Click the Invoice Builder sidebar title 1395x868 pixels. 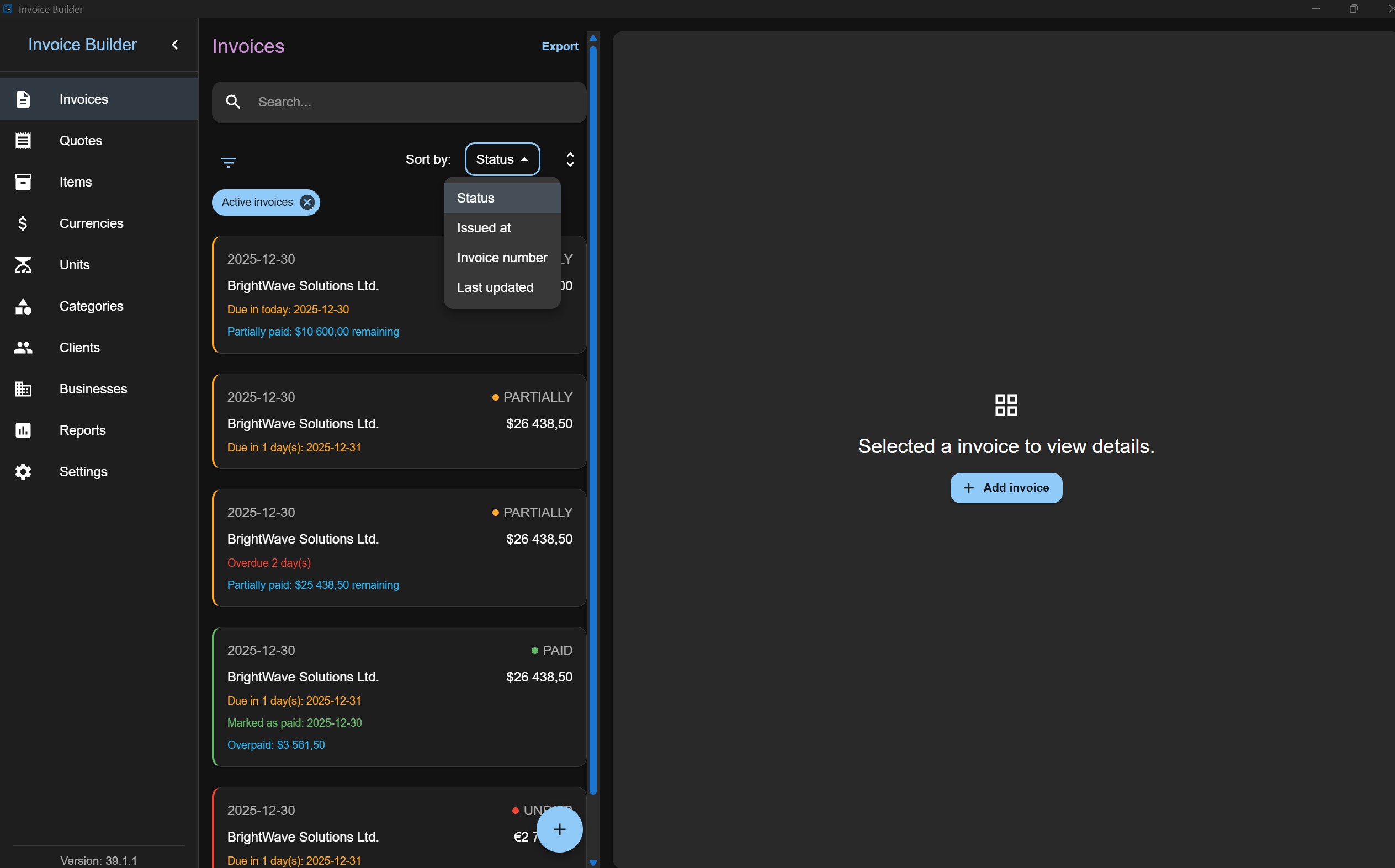82,44
